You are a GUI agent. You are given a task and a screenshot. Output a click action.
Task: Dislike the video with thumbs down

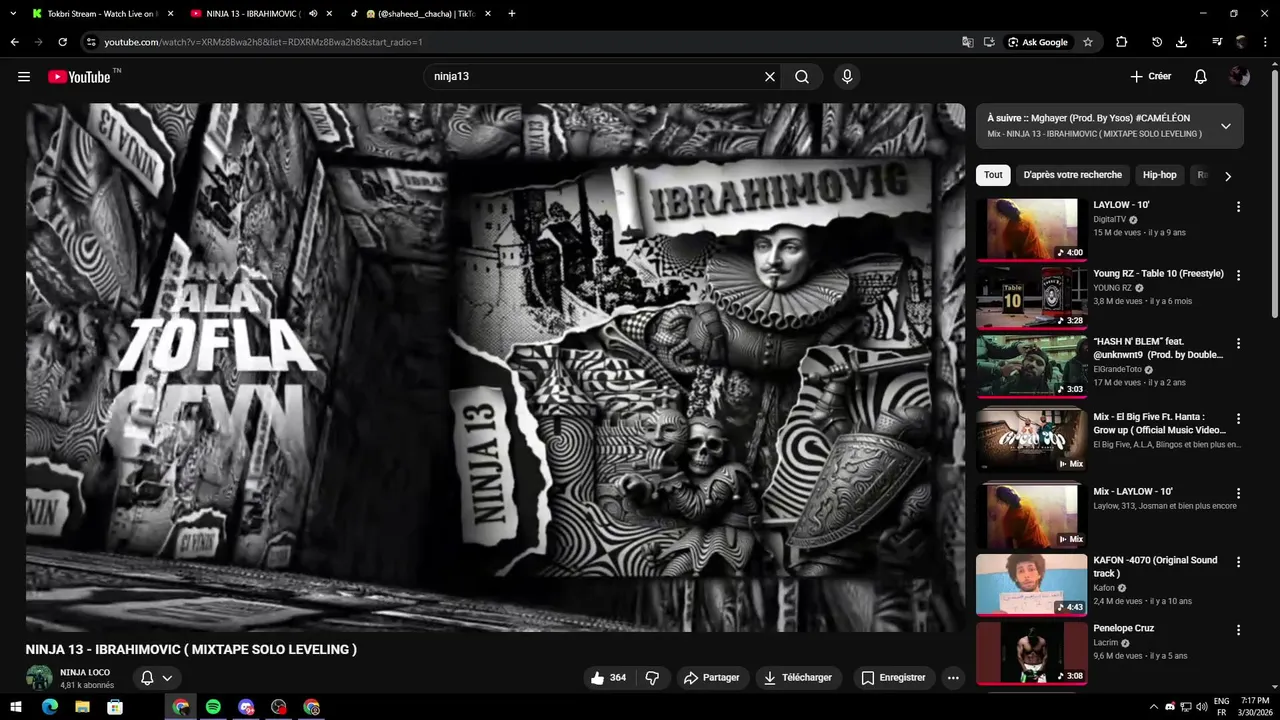tap(652, 678)
